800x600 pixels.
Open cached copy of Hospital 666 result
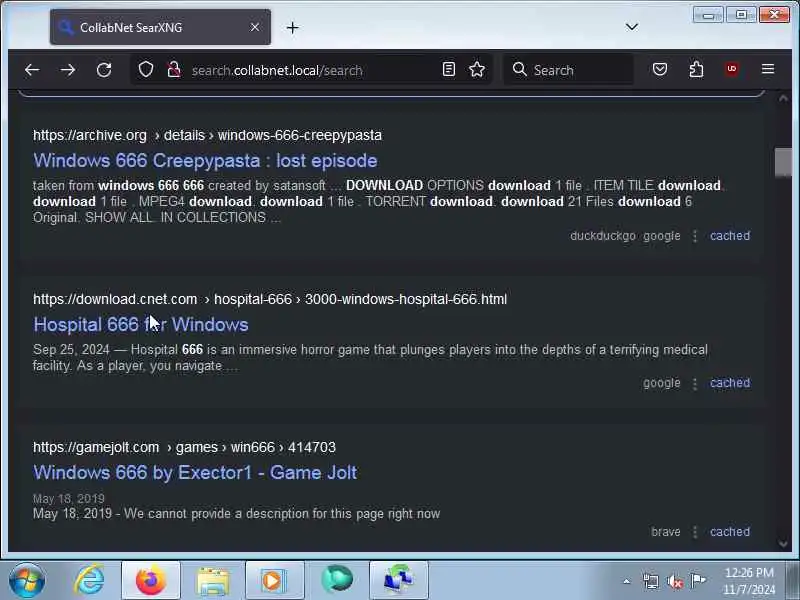(730, 383)
